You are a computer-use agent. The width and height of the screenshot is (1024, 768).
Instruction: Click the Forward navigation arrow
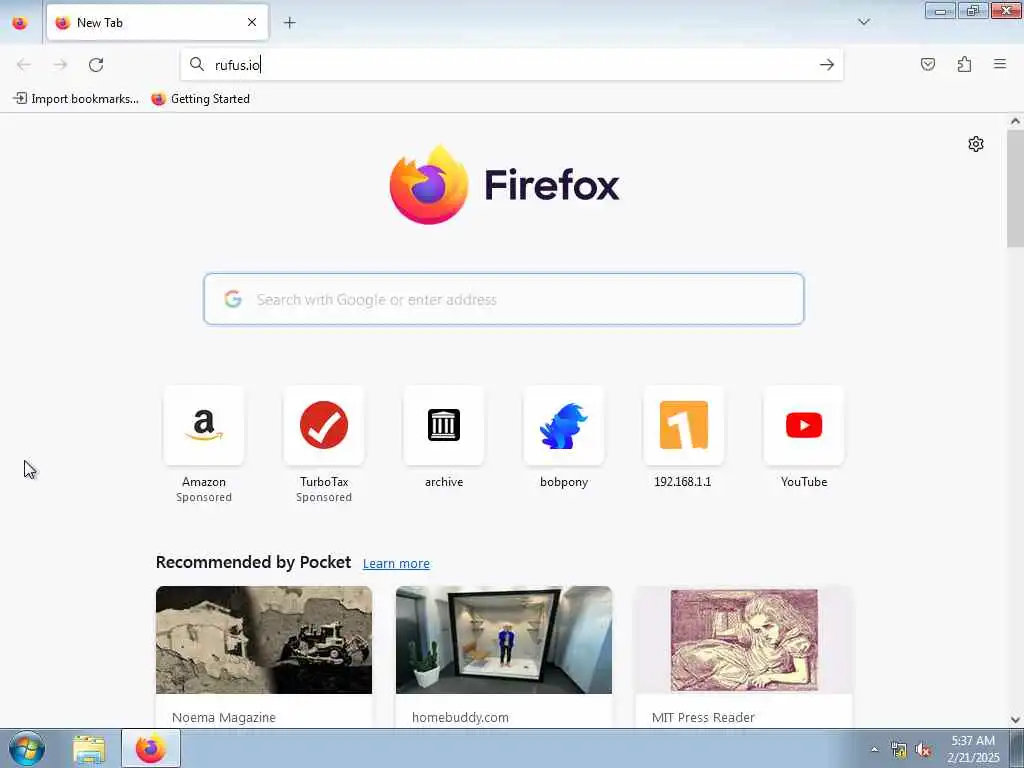pos(60,65)
